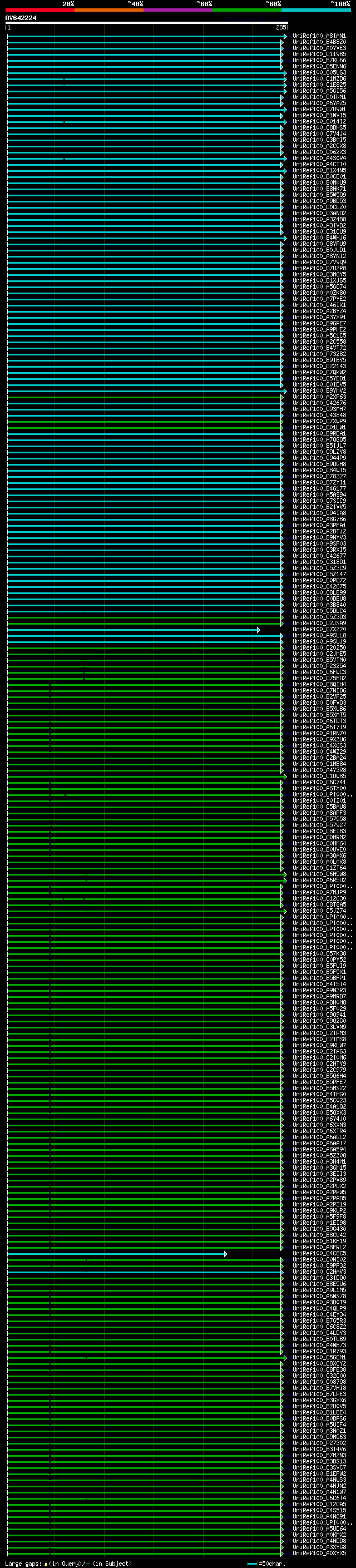Select the UniRef100_P57958 label
The height and width of the screenshot is (1568, 356).
pos(319,819)
